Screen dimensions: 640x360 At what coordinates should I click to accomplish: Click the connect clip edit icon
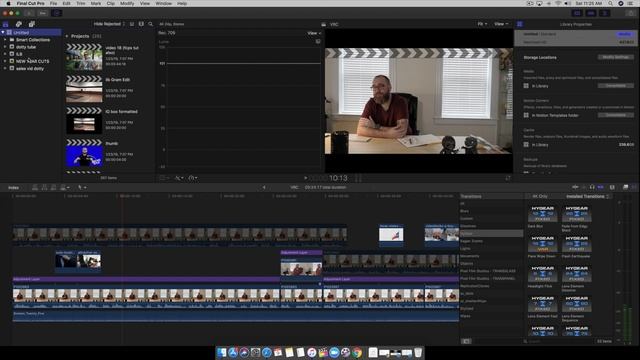35,187
